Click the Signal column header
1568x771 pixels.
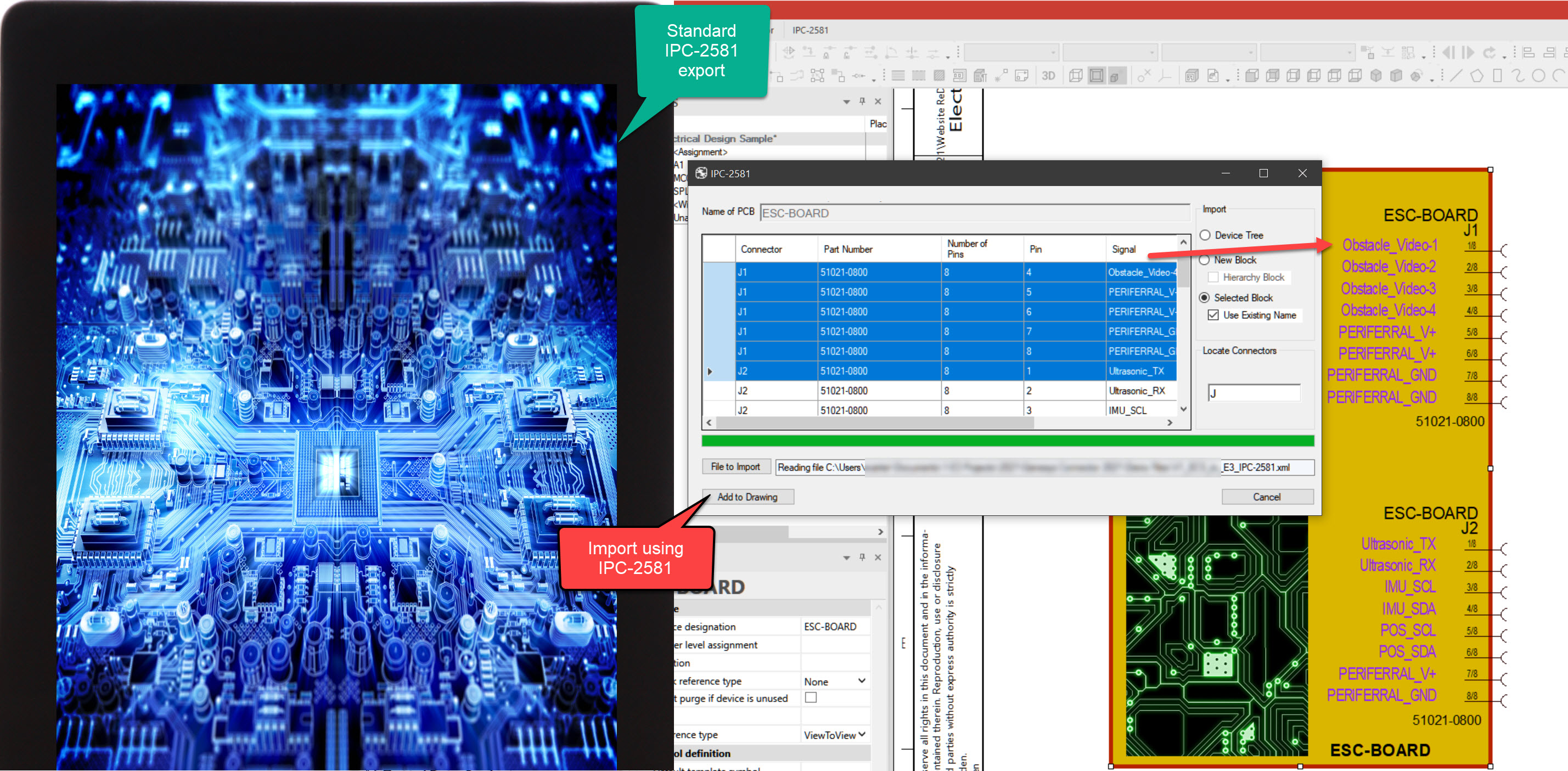point(1123,249)
